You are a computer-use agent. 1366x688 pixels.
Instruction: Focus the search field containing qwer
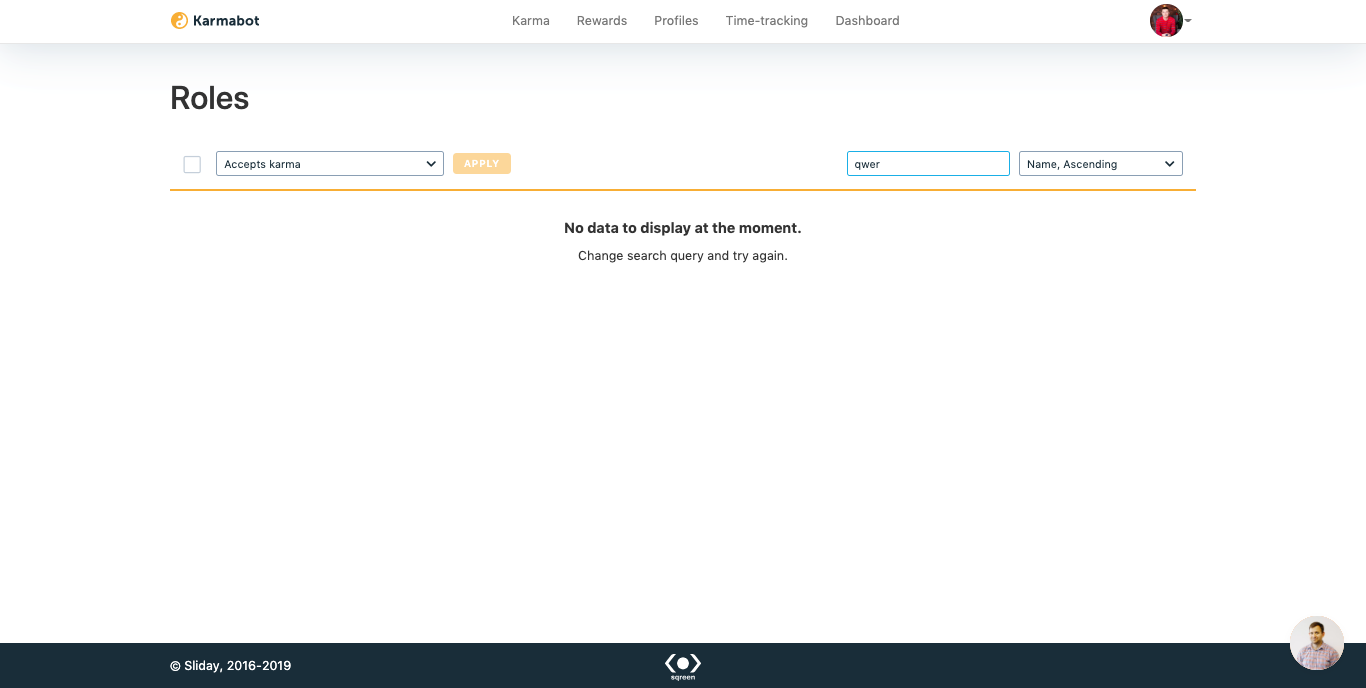click(x=928, y=164)
